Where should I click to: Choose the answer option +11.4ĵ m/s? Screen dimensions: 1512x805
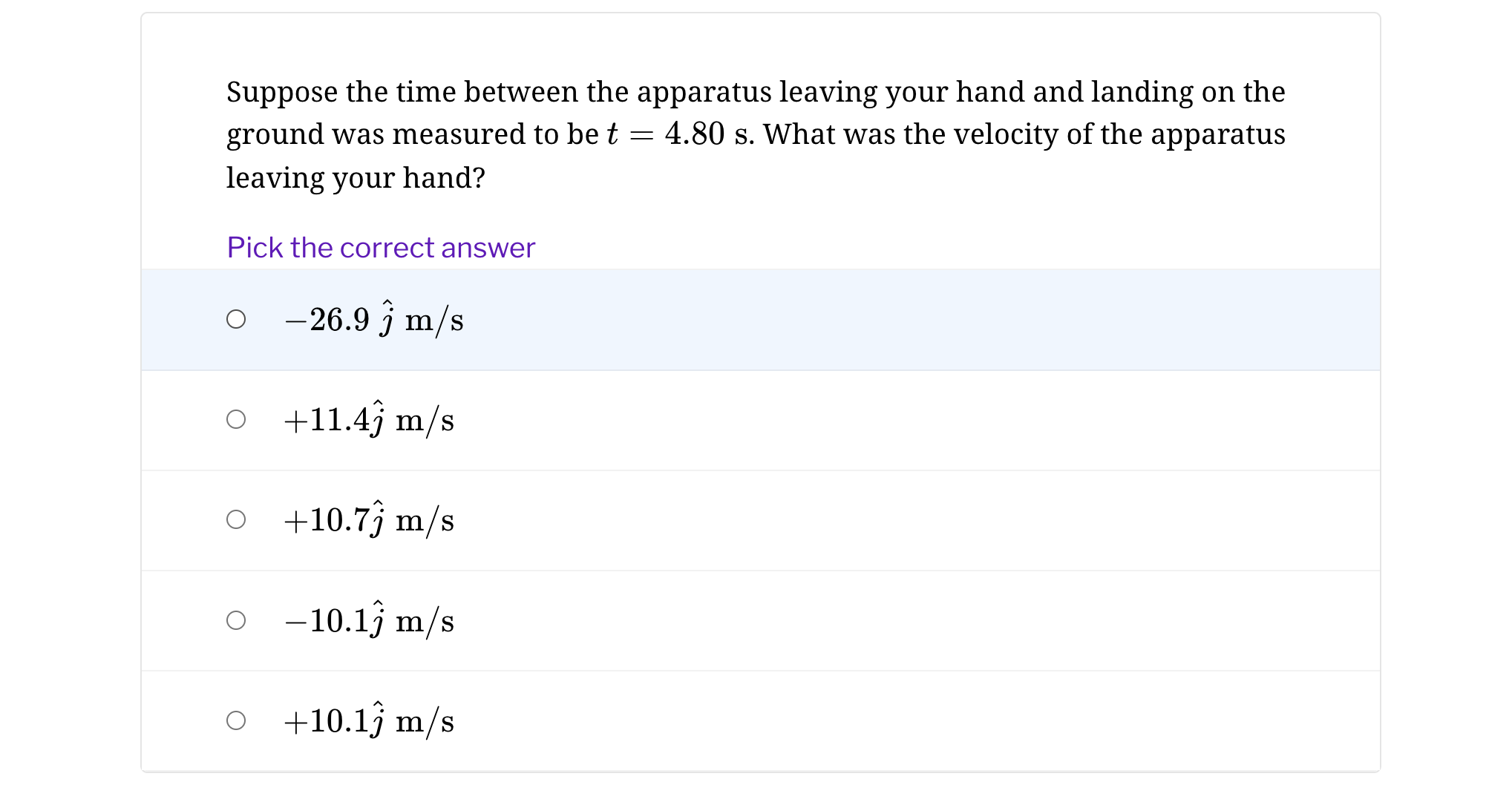369,420
